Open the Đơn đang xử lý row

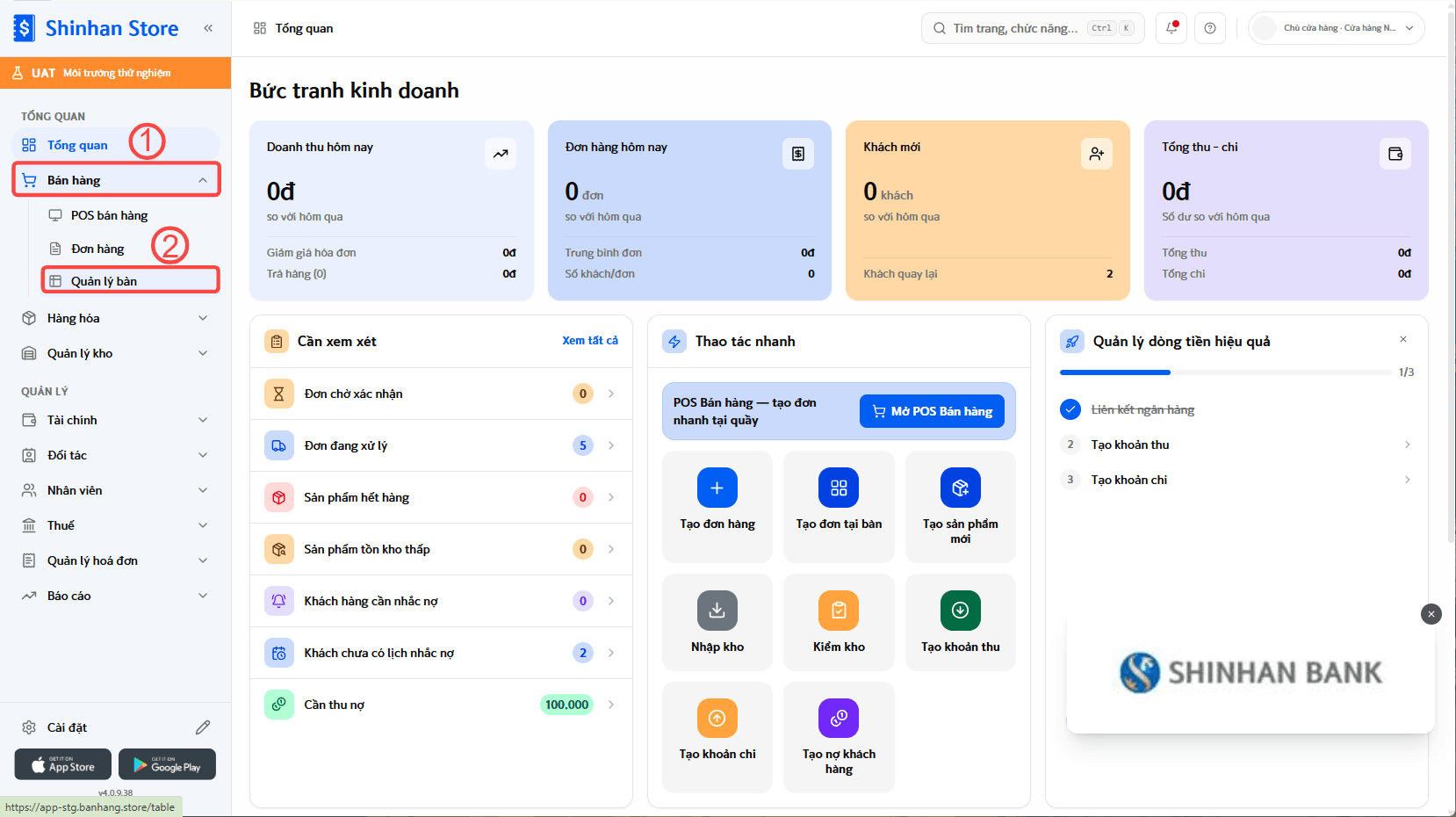(441, 445)
